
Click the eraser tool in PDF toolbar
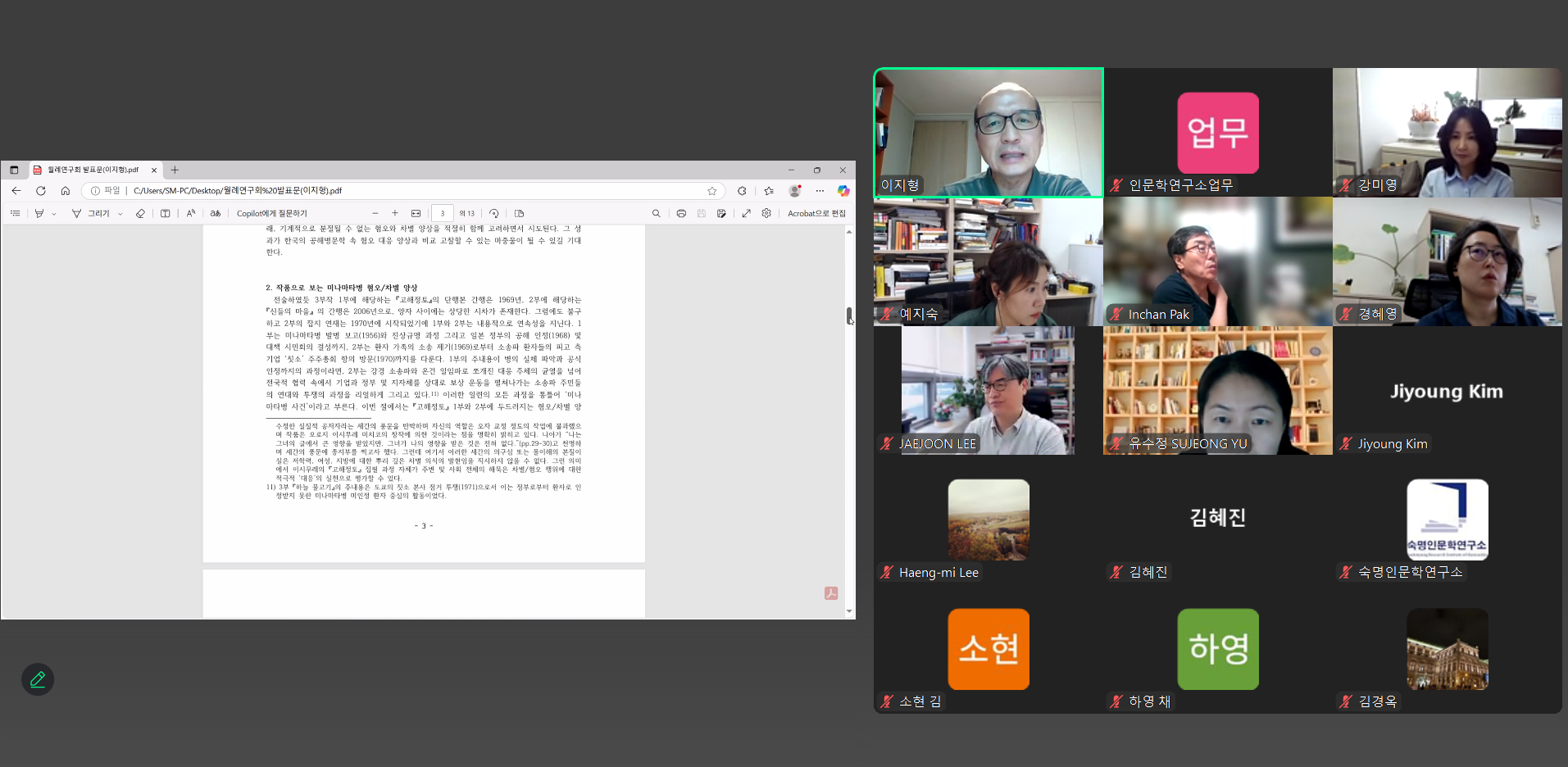[x=140, y=213]
